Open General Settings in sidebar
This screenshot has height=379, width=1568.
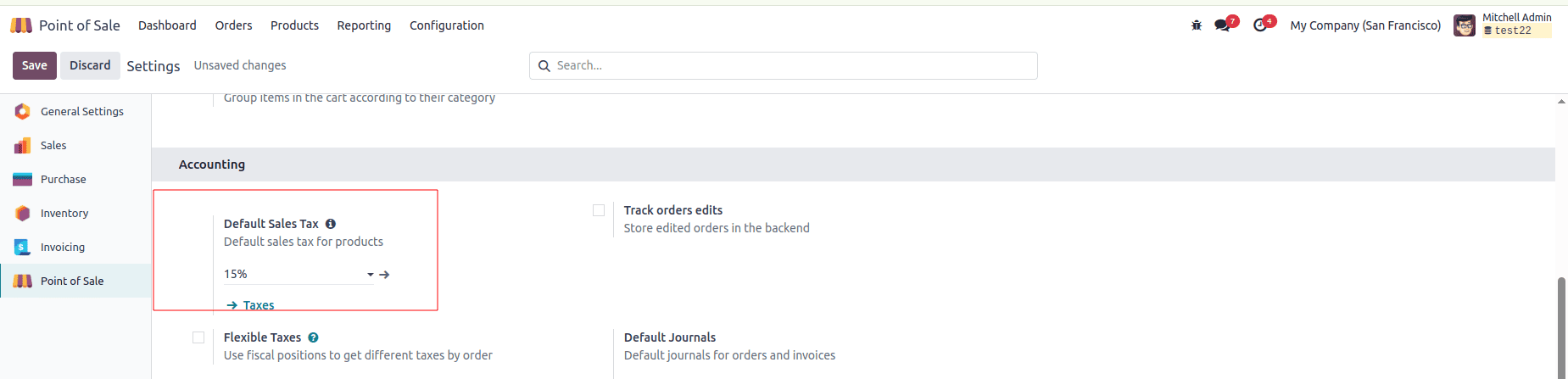click(x=81, y=111)
